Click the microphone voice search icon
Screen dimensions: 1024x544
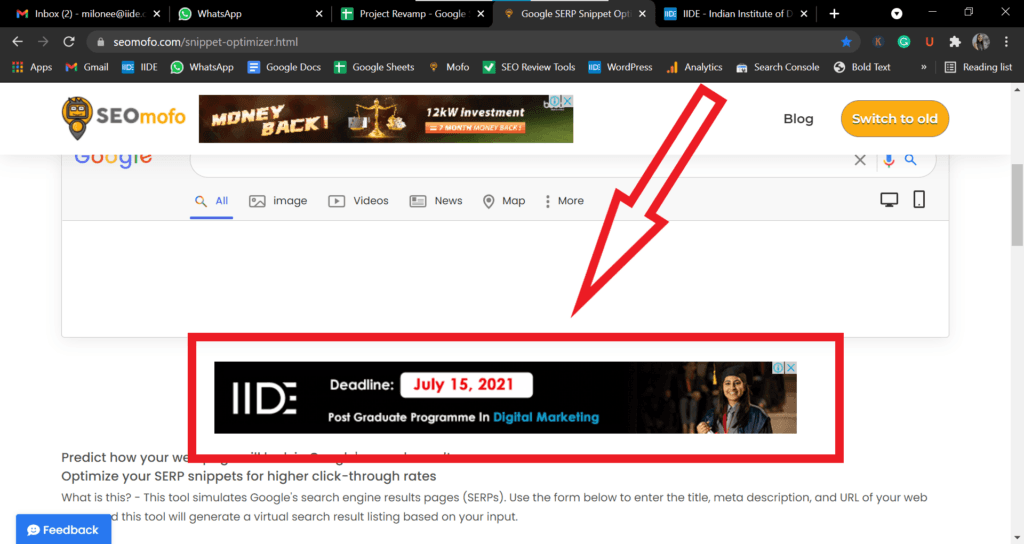click(x=888, y=160)
